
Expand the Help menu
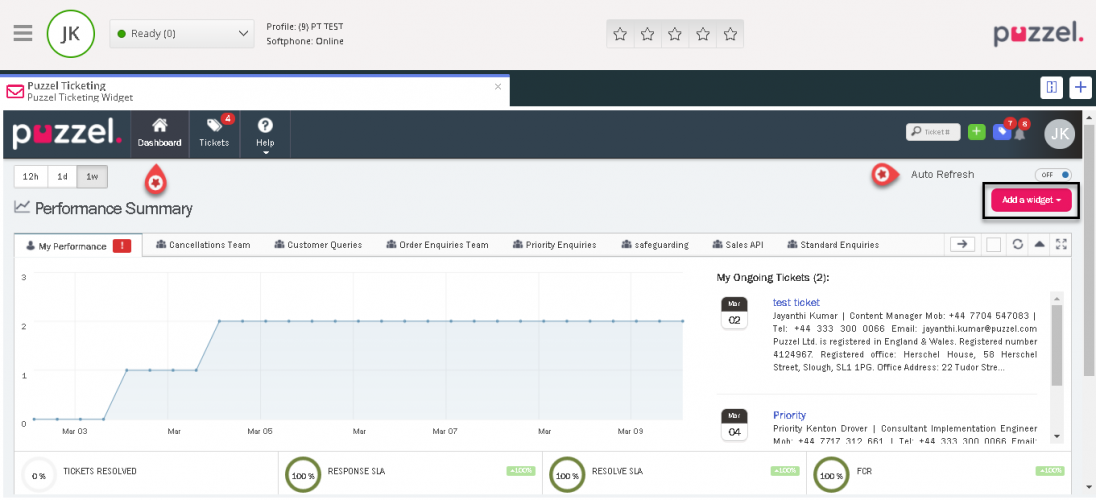click(265, 133)
